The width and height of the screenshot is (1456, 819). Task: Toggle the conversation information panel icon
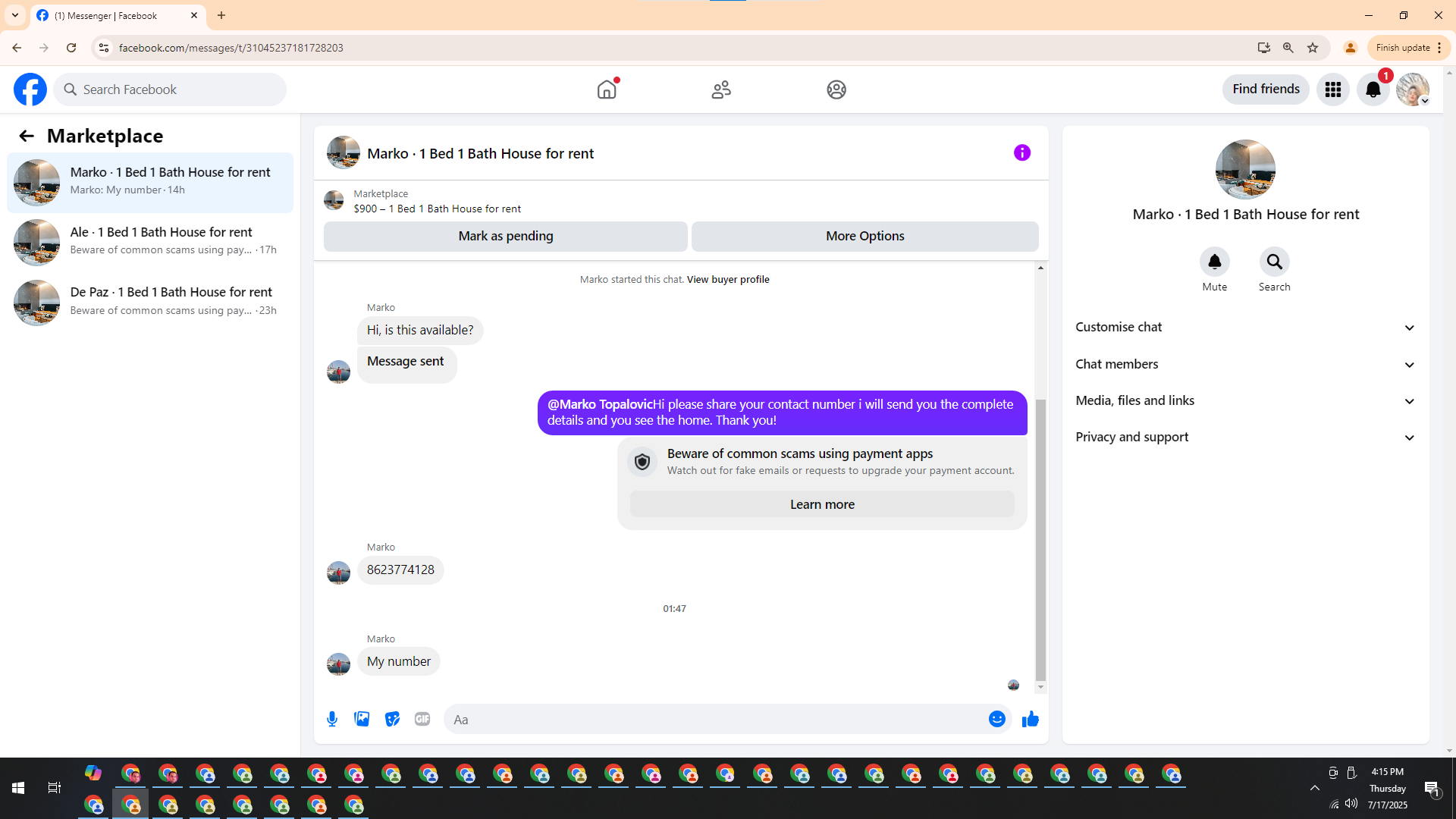tap(1021, 153)
